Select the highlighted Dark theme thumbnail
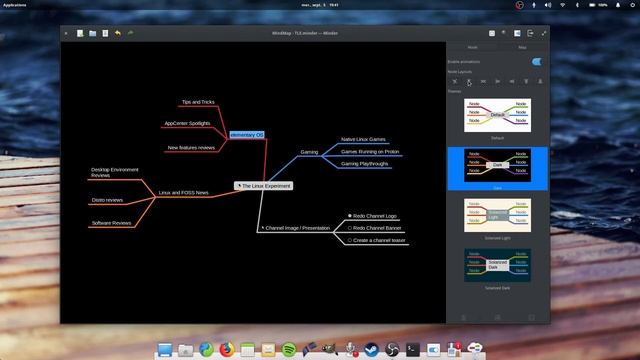Screen dimensions: 640x360 pyautogui.click(x=498, y=165)
